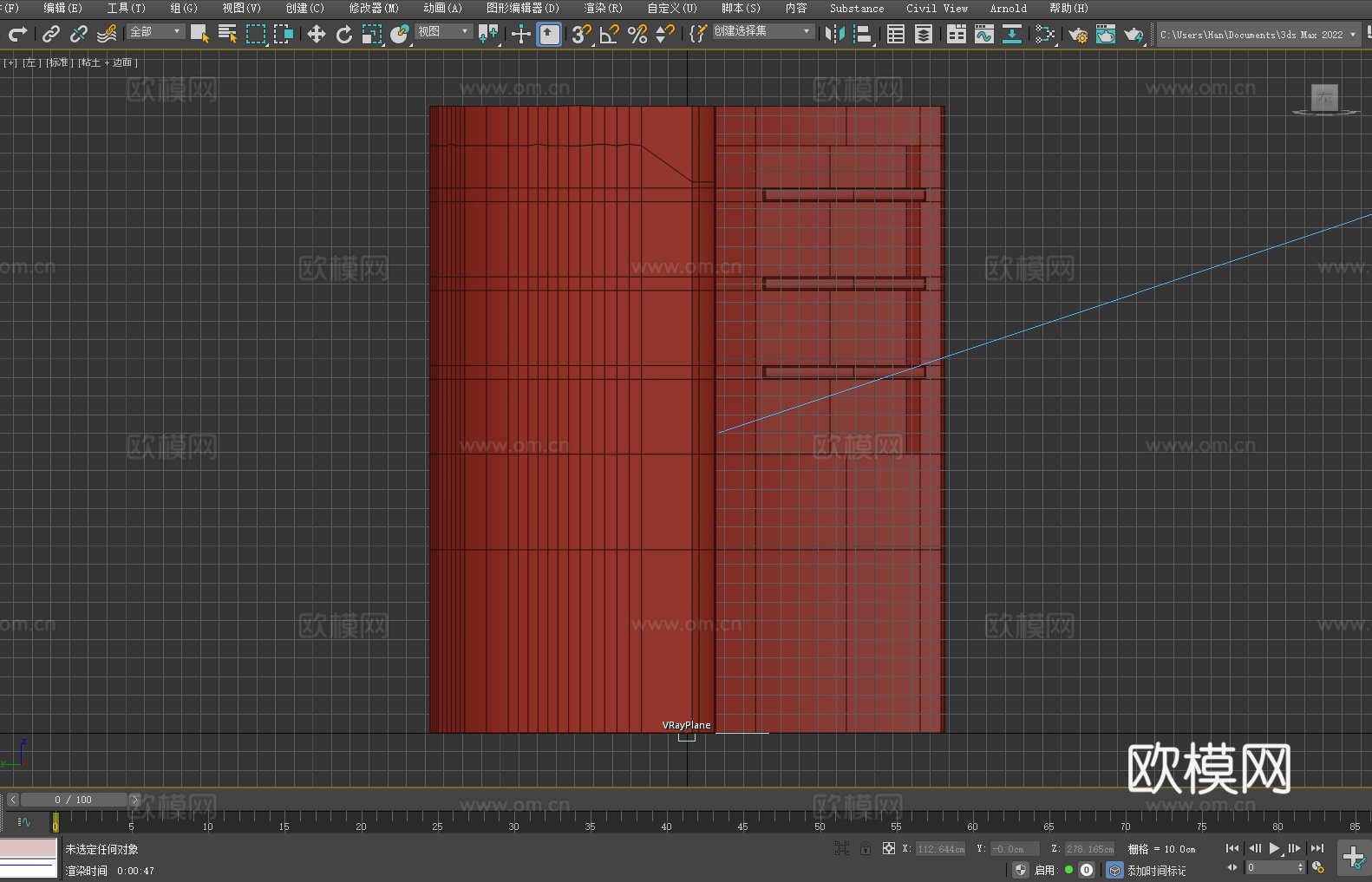Viewport: 1372px width, 882px height.
Task: Click time slider 0 / 100 handle
Action: click(75, 800)
